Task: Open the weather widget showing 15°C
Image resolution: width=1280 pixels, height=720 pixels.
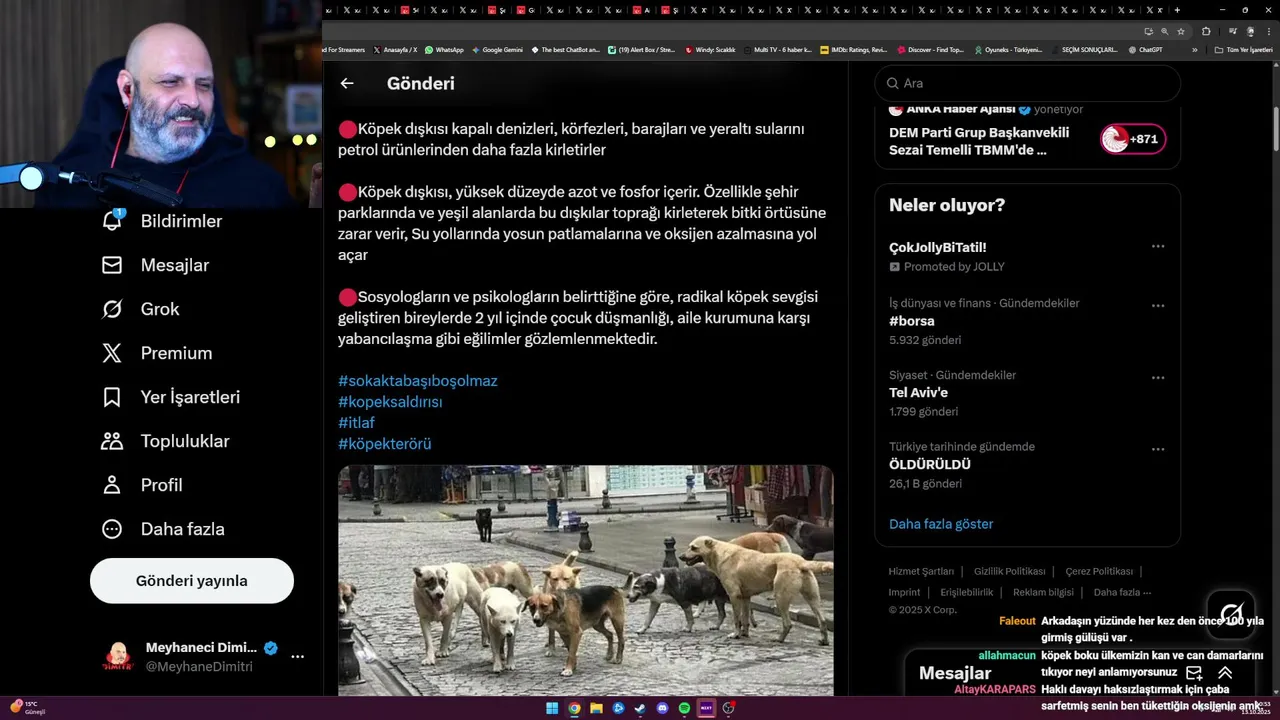Action: click(x=28, y=708)
